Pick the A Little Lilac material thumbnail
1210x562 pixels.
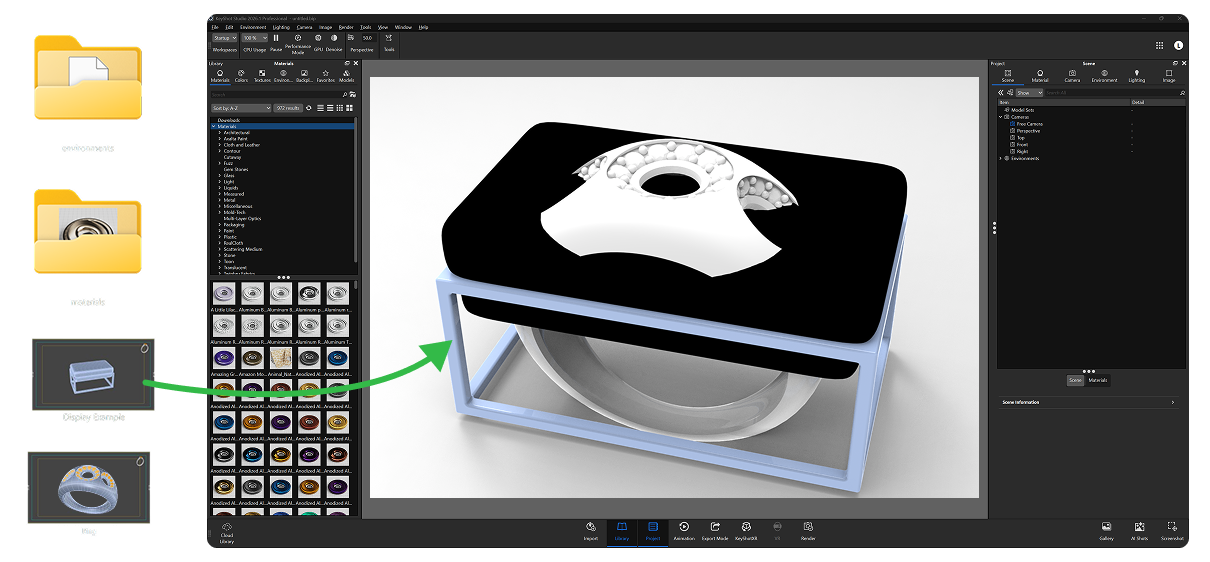point(224,293)
